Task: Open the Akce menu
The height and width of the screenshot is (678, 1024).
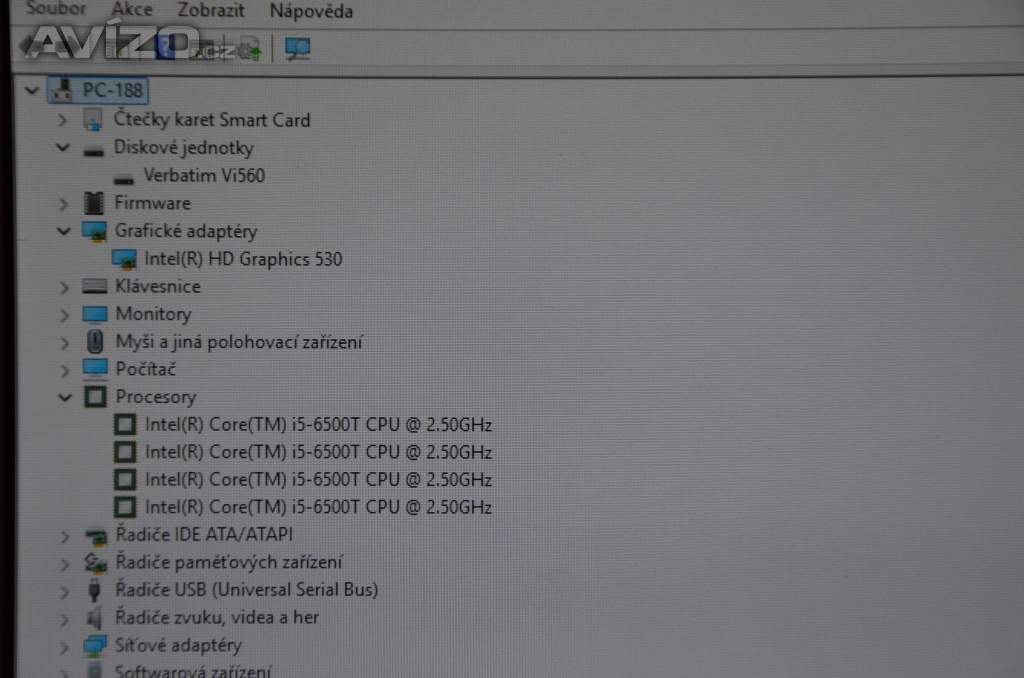Action: pos(132,10)
